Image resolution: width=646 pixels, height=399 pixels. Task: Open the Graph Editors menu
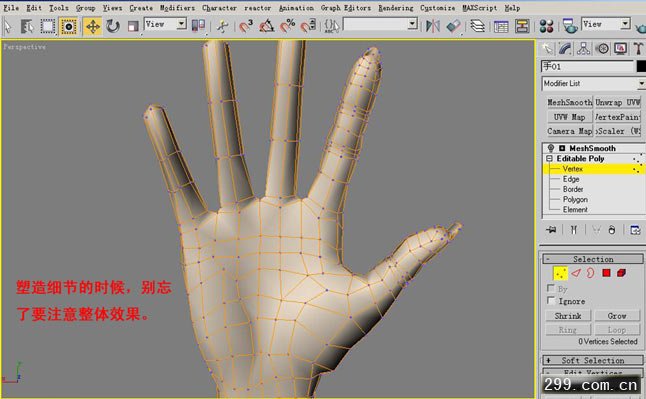tap(346, 8)
